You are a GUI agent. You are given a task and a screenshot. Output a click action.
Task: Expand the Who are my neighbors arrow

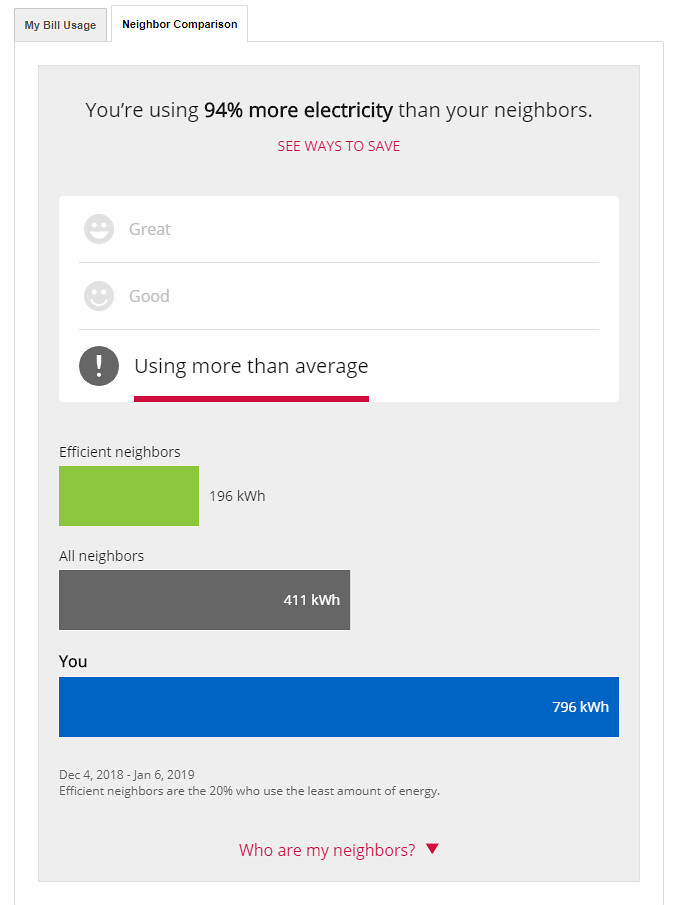point(432,848)
